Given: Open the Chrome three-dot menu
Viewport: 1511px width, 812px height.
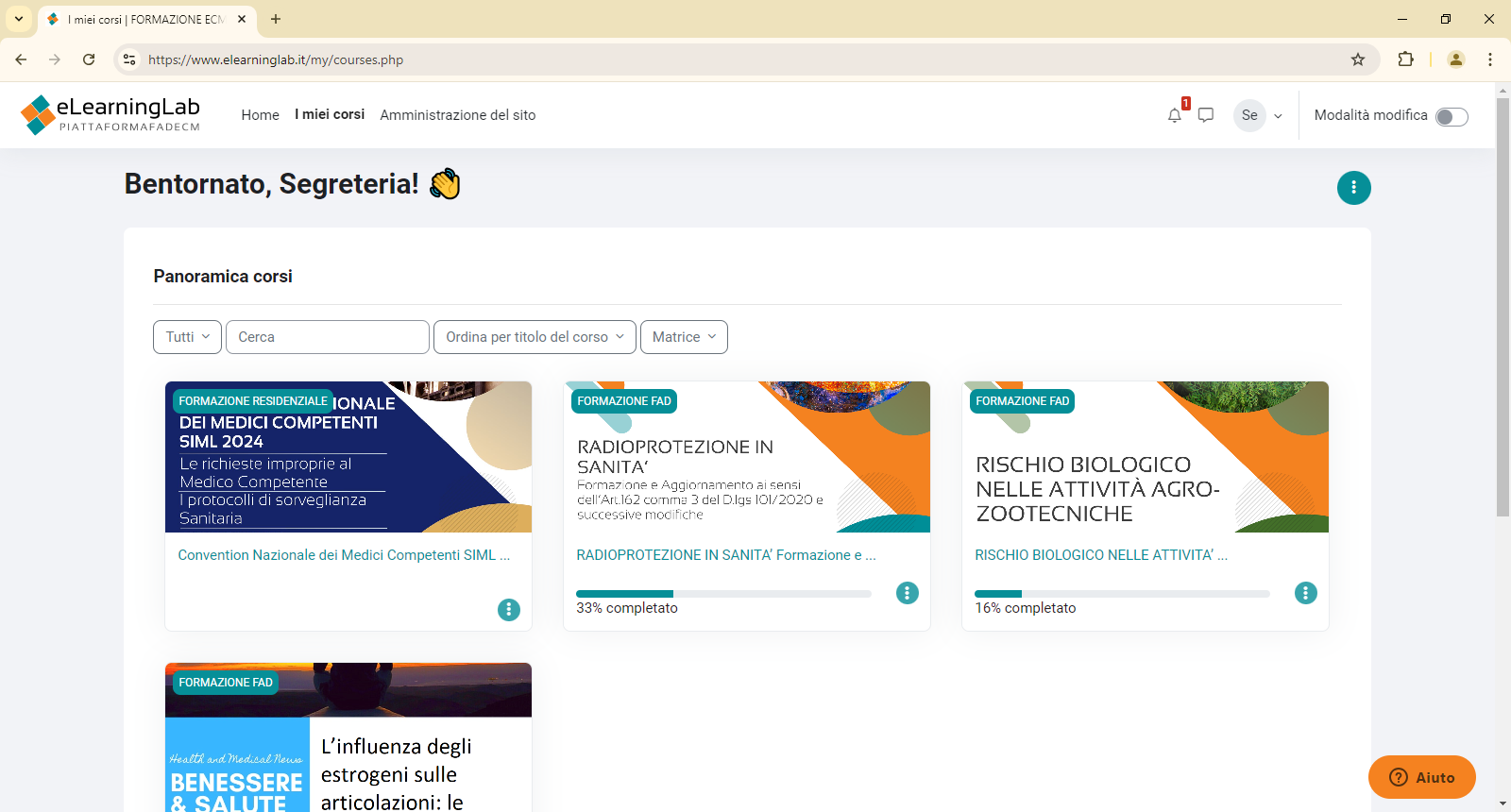Looking at the screenshot, I should tap(1490, 59).
